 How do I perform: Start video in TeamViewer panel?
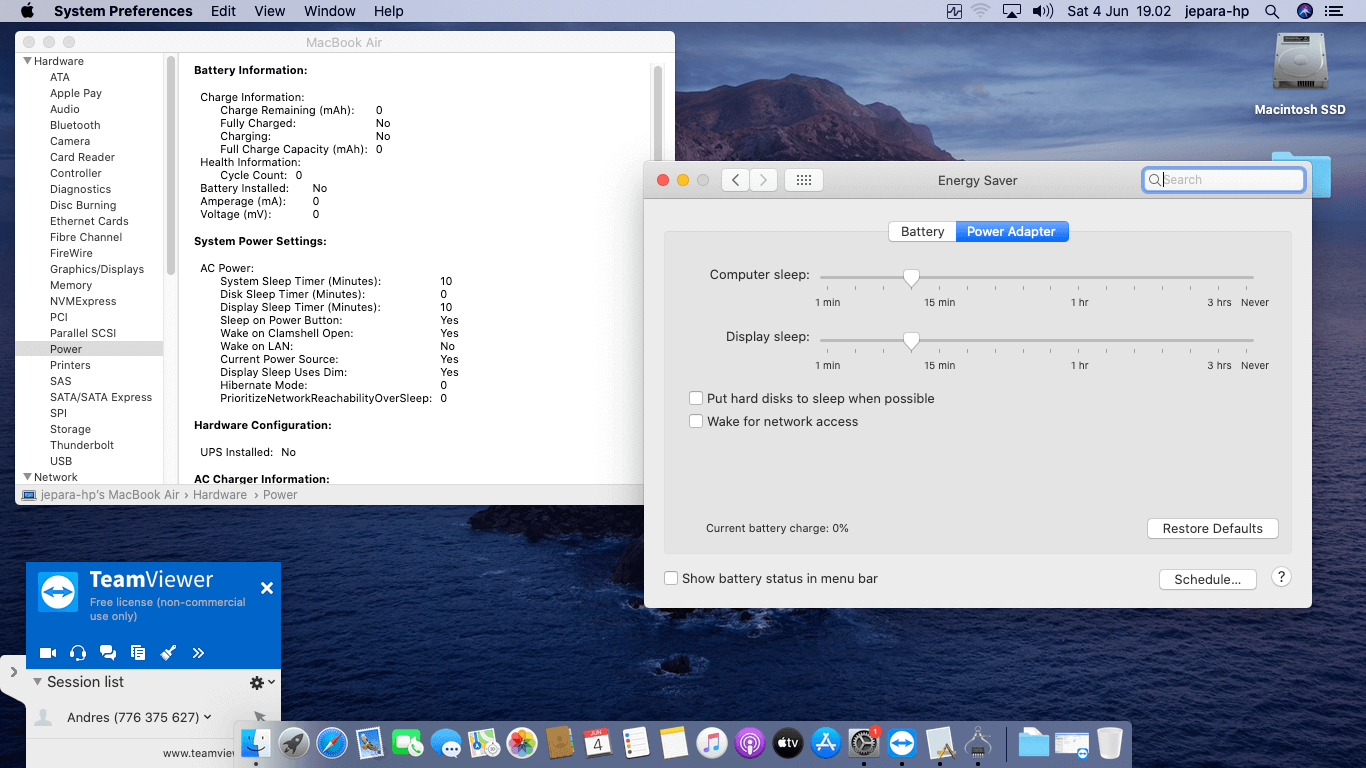[x=48, y=653]
